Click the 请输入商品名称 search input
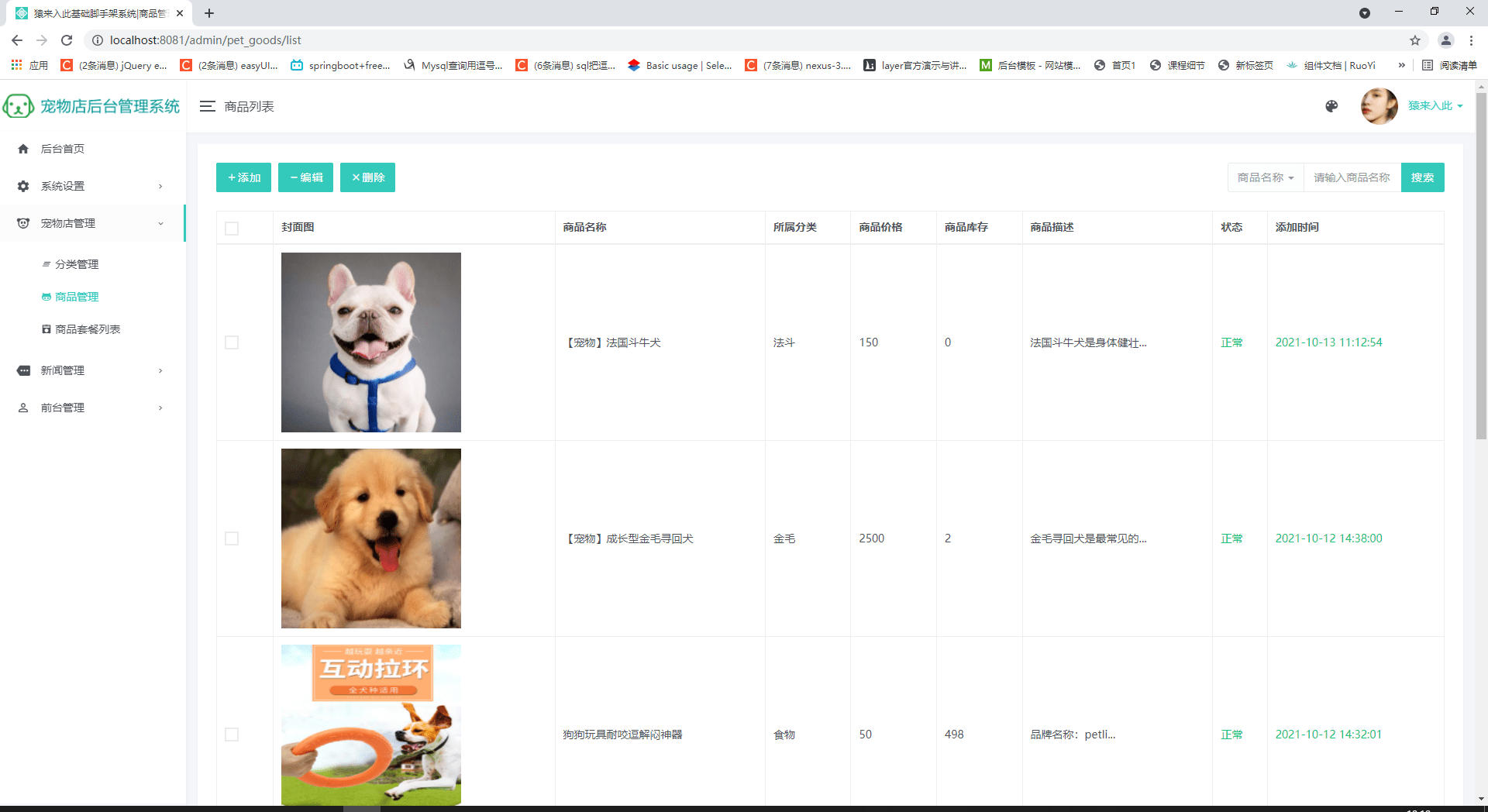The image size is (1488, 812). (1352, 177)
